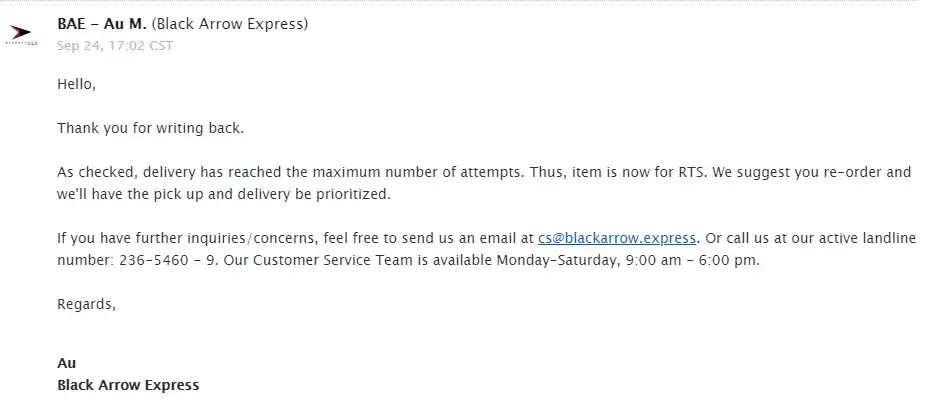Click the "Hello," greeting line
Image resolution: width=930 pixels, height=408 pixels.
76,85
